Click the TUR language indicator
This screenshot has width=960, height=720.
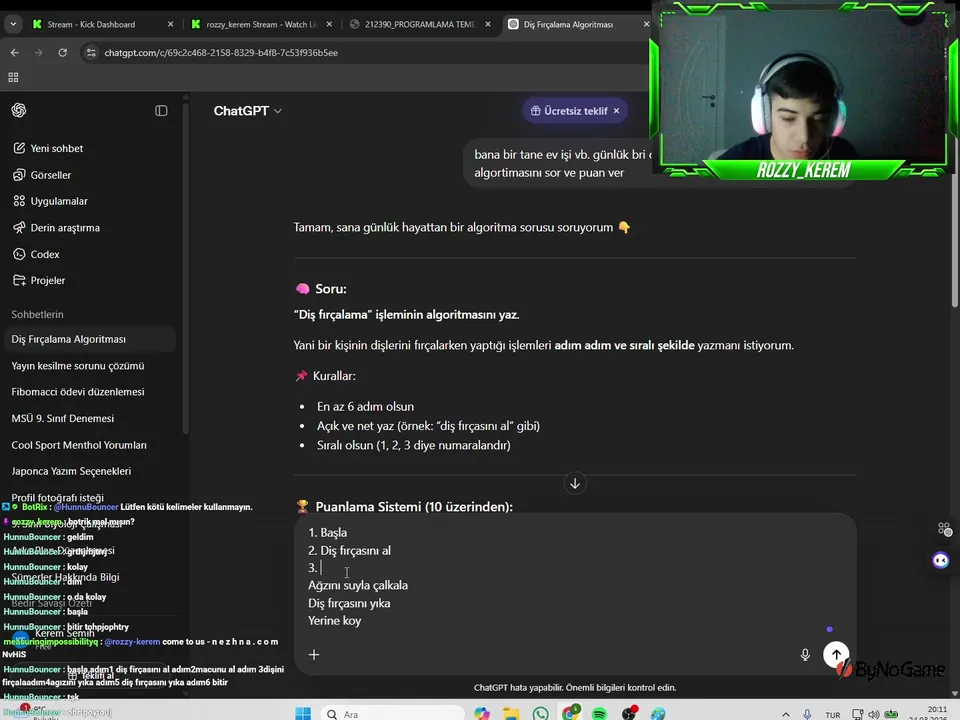click(x=833, y=714)
